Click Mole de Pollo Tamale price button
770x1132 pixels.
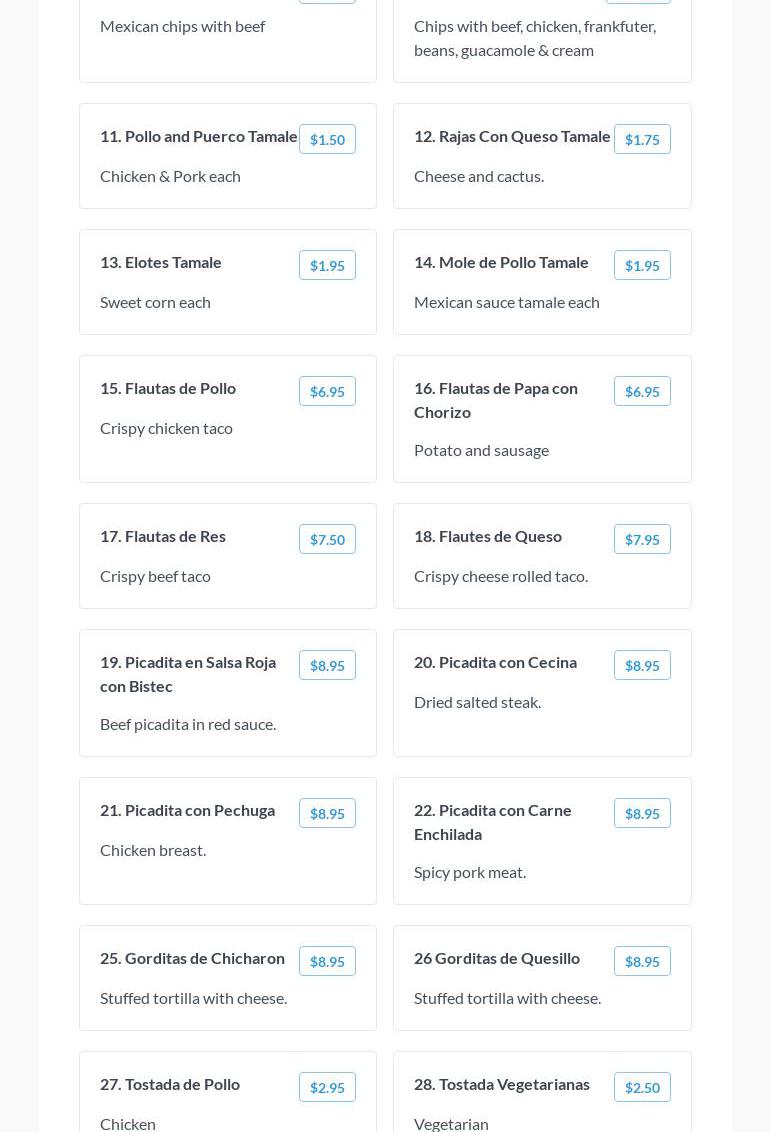pos(642,266)
